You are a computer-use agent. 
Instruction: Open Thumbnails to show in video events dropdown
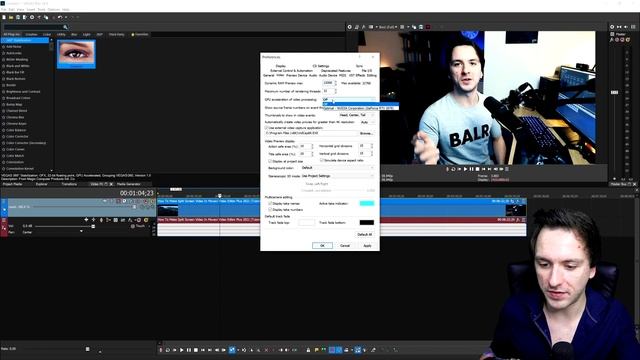pyautogui.click(x=357, y=115)
